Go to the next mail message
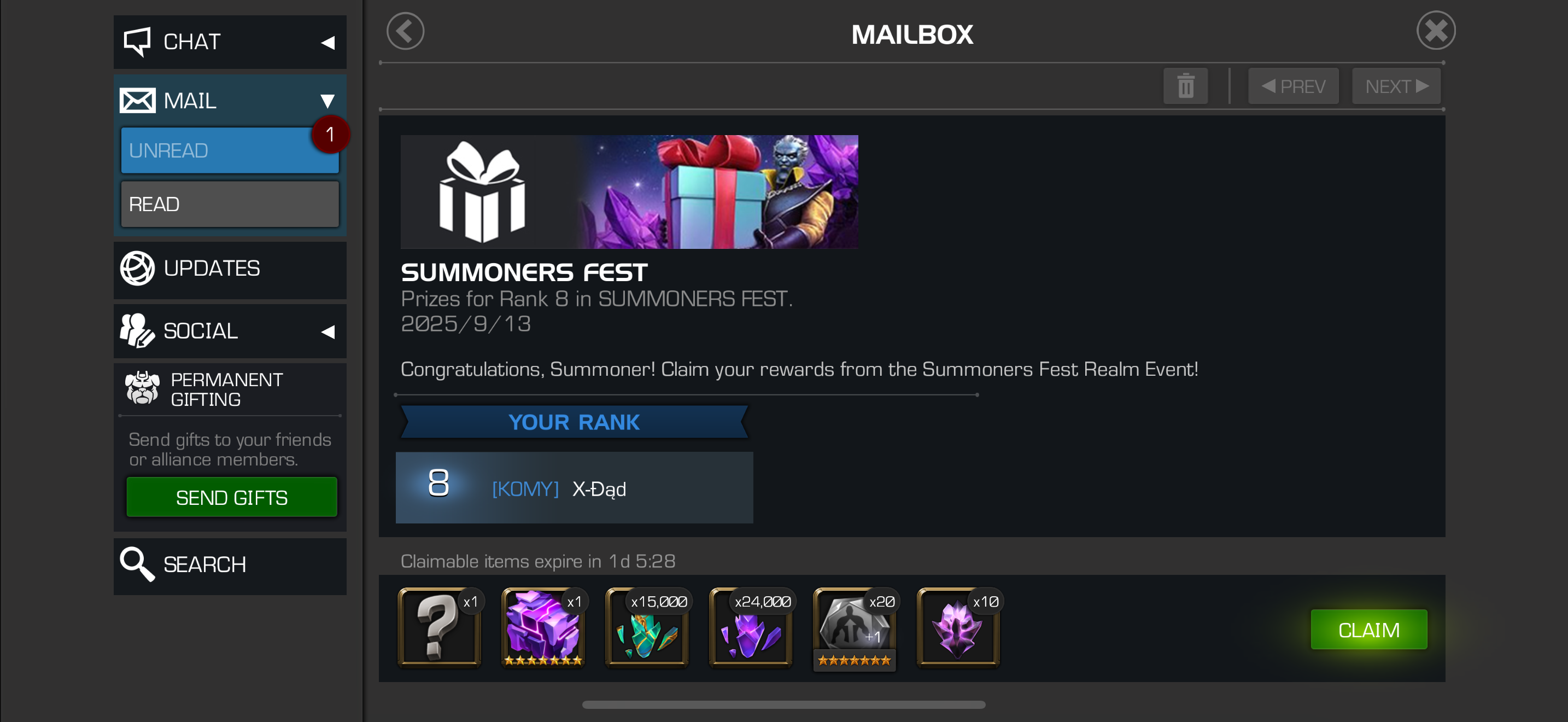 (1396, 86)
